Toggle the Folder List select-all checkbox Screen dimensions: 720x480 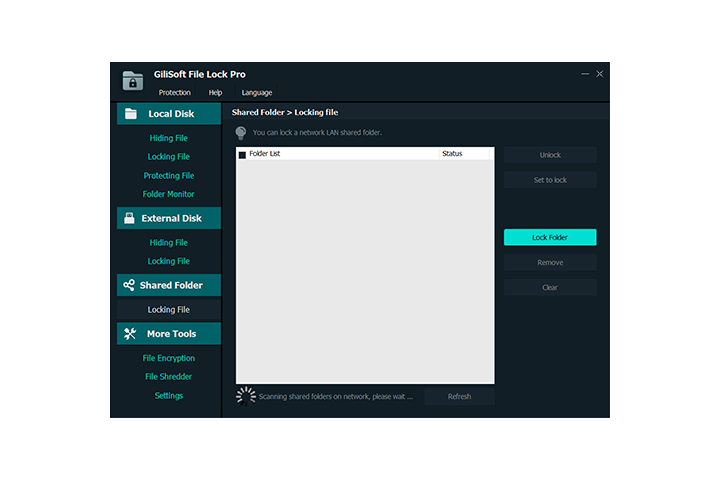point(242,155)
